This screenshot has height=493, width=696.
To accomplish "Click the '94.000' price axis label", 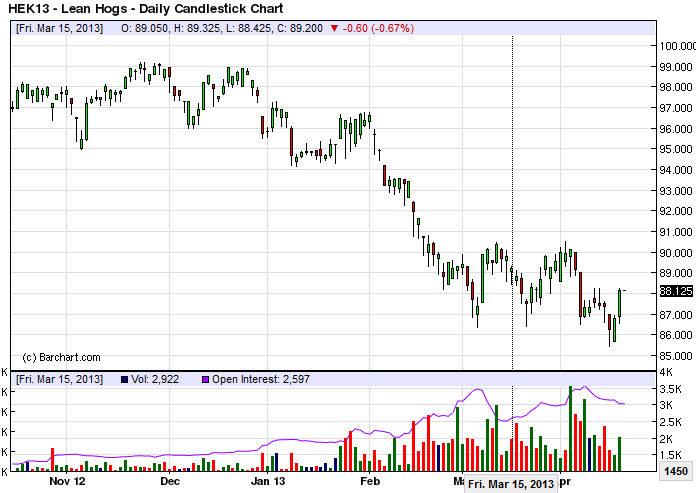I will tap(676, 170).
